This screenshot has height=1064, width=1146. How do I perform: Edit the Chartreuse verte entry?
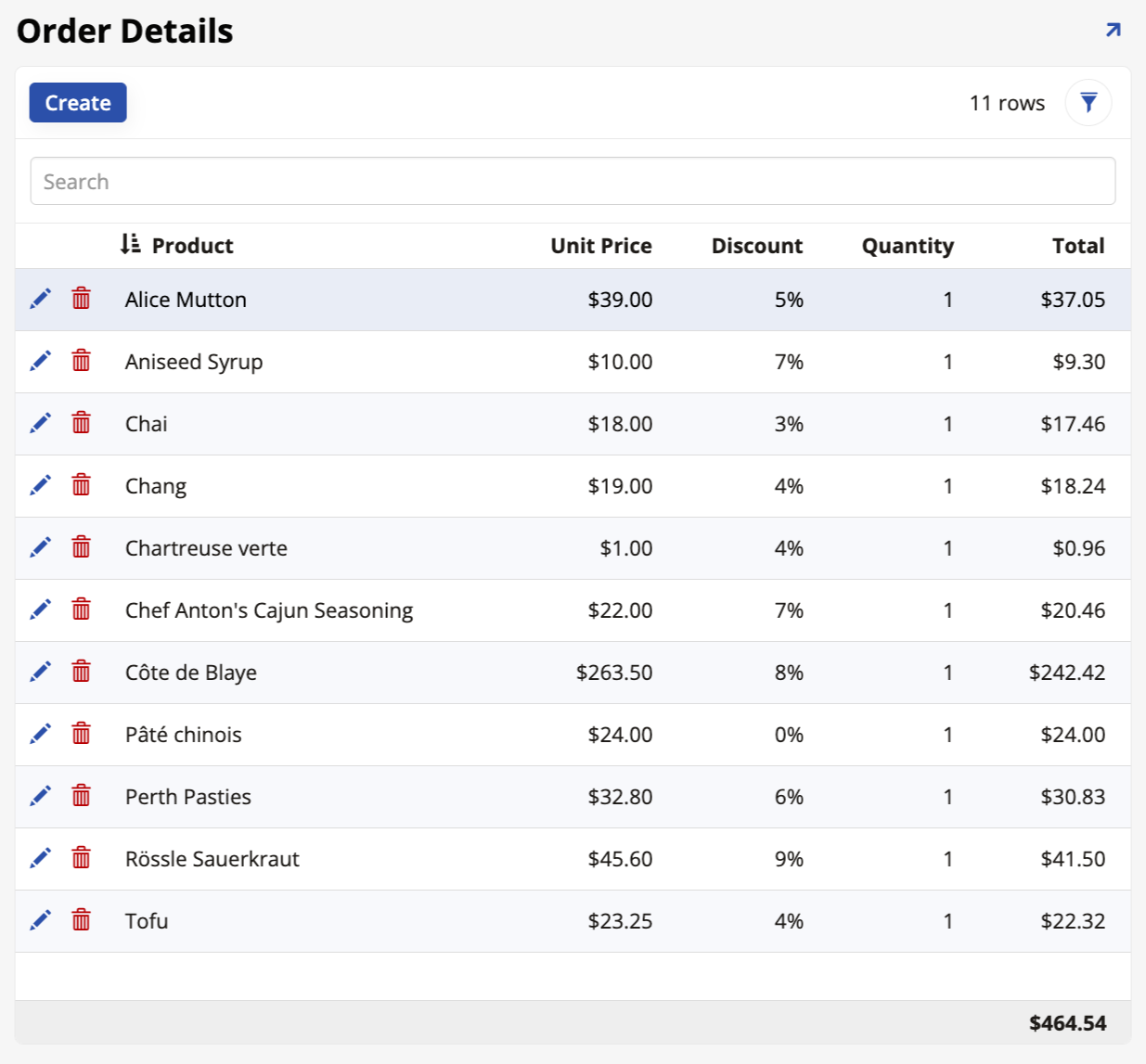(41, 547)
